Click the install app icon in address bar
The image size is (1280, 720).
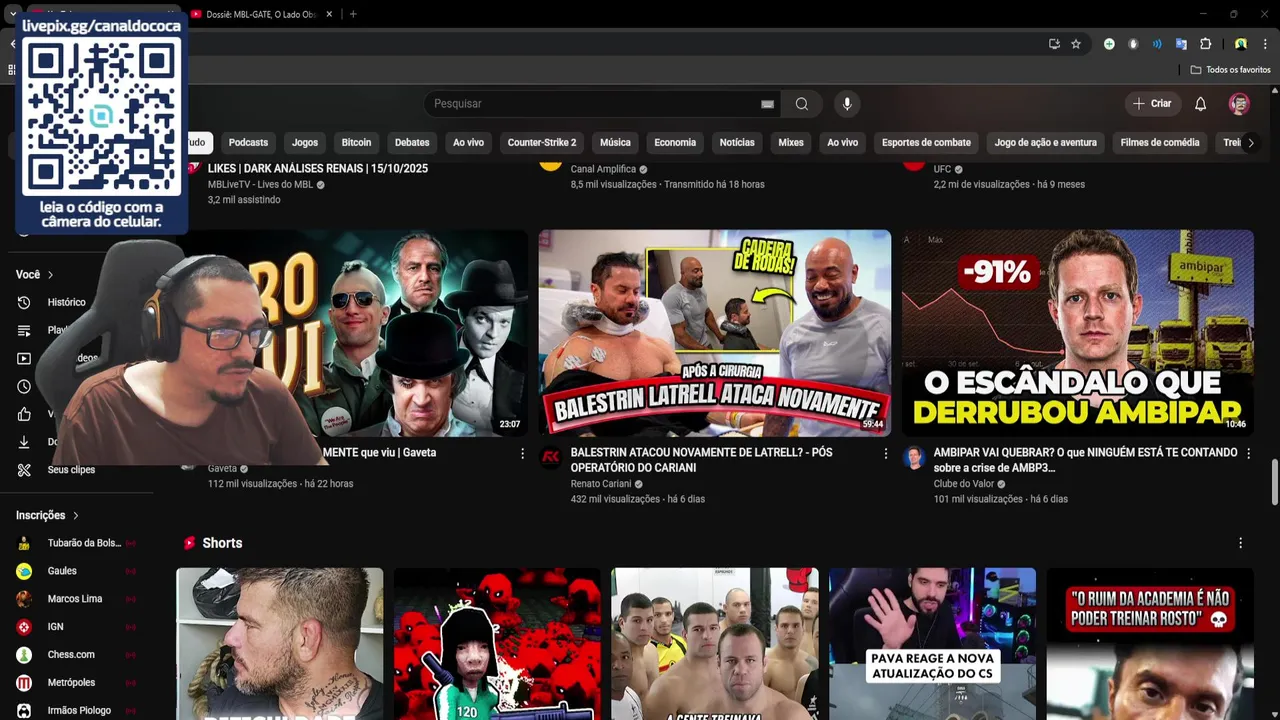[x=1054, y=44]
